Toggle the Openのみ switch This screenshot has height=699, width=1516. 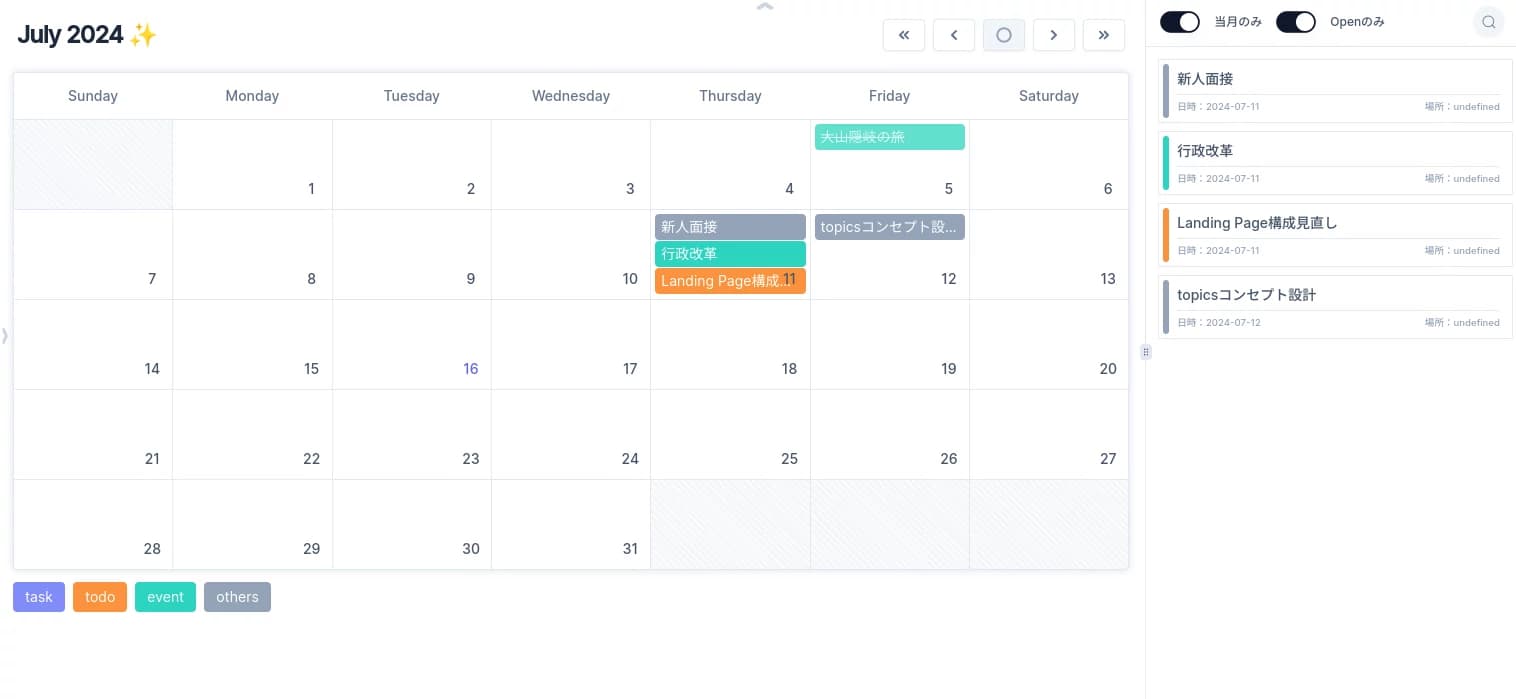tap(1296, 22)
